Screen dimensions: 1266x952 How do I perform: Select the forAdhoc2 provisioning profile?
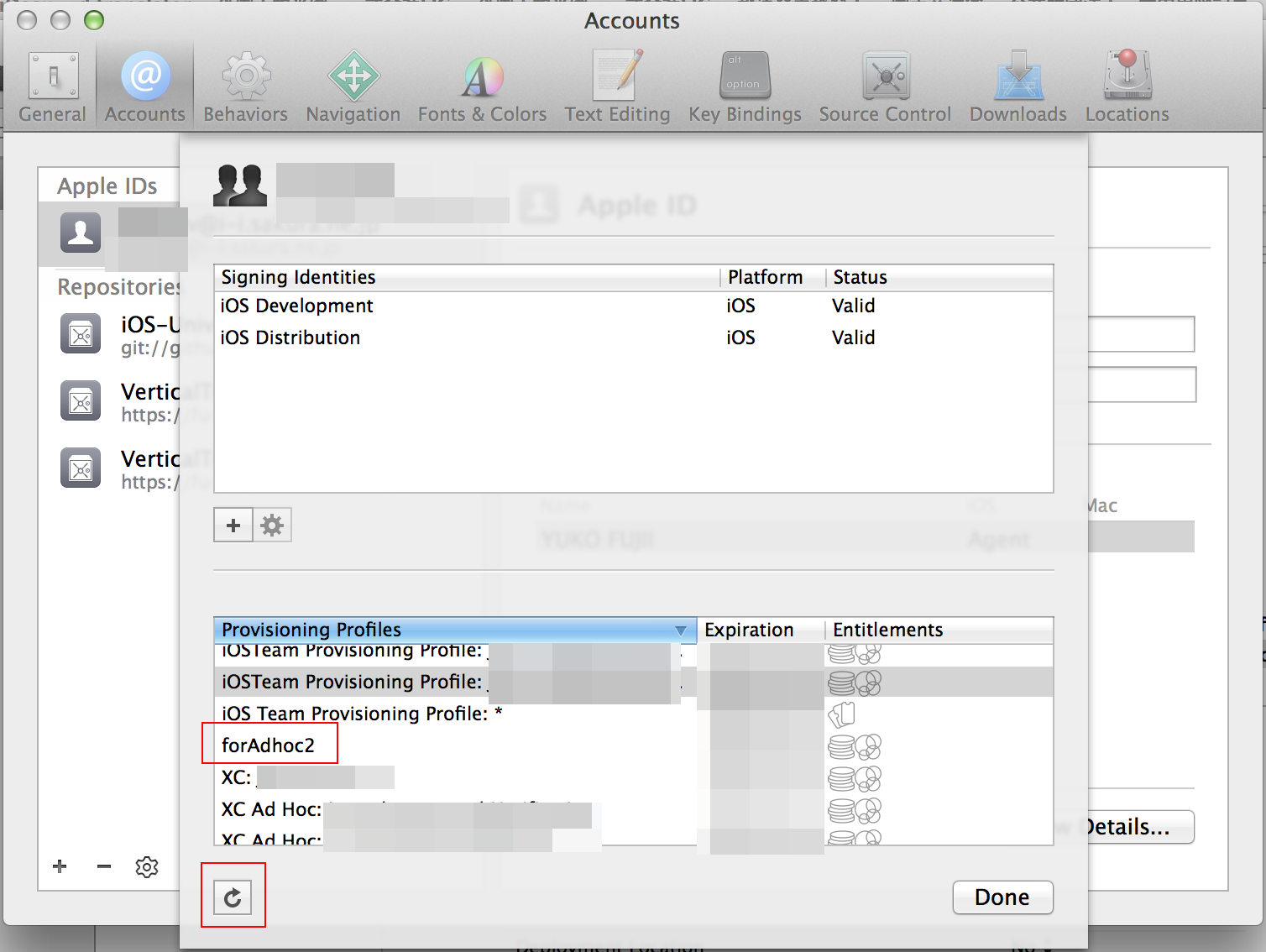pos(269,744)
